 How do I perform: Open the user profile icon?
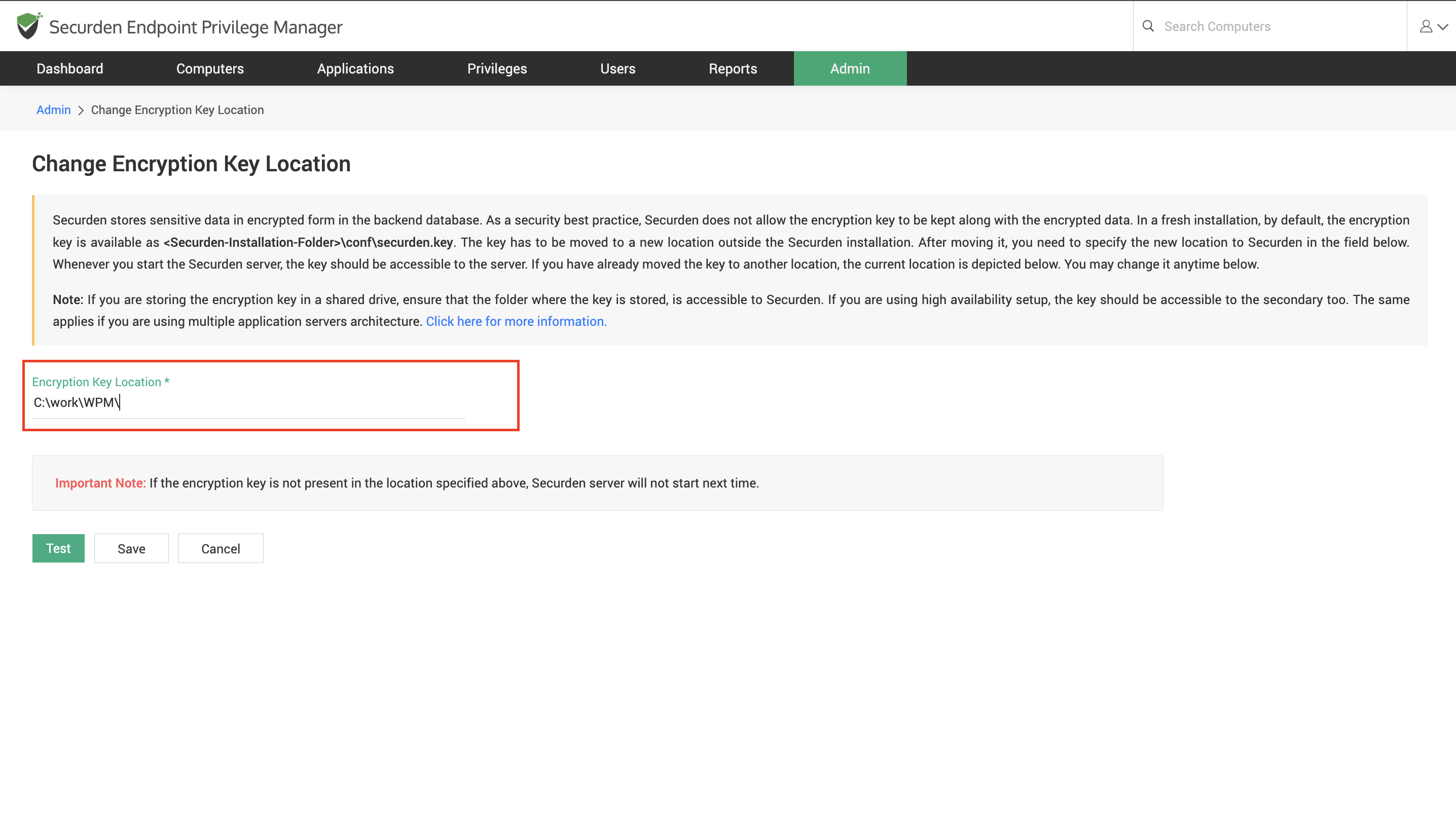pos(1426,26)
